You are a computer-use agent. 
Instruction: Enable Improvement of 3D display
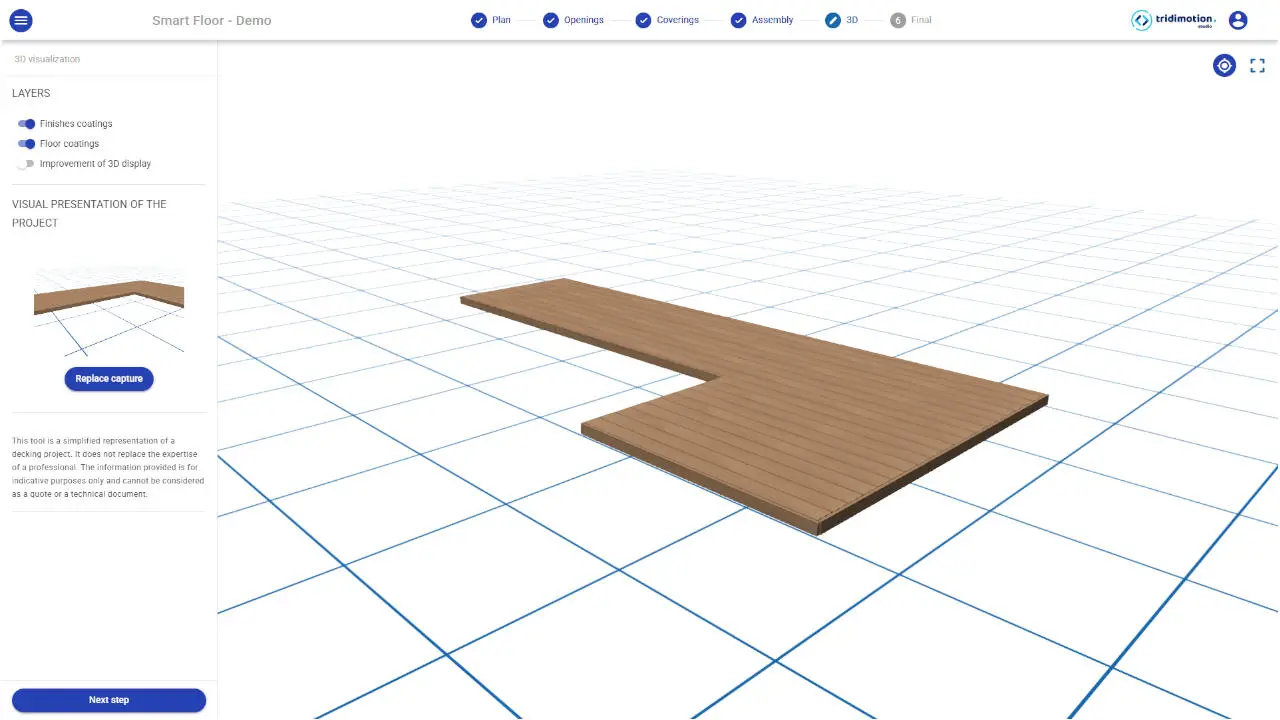pyautogui.click(x=25, y=163)
